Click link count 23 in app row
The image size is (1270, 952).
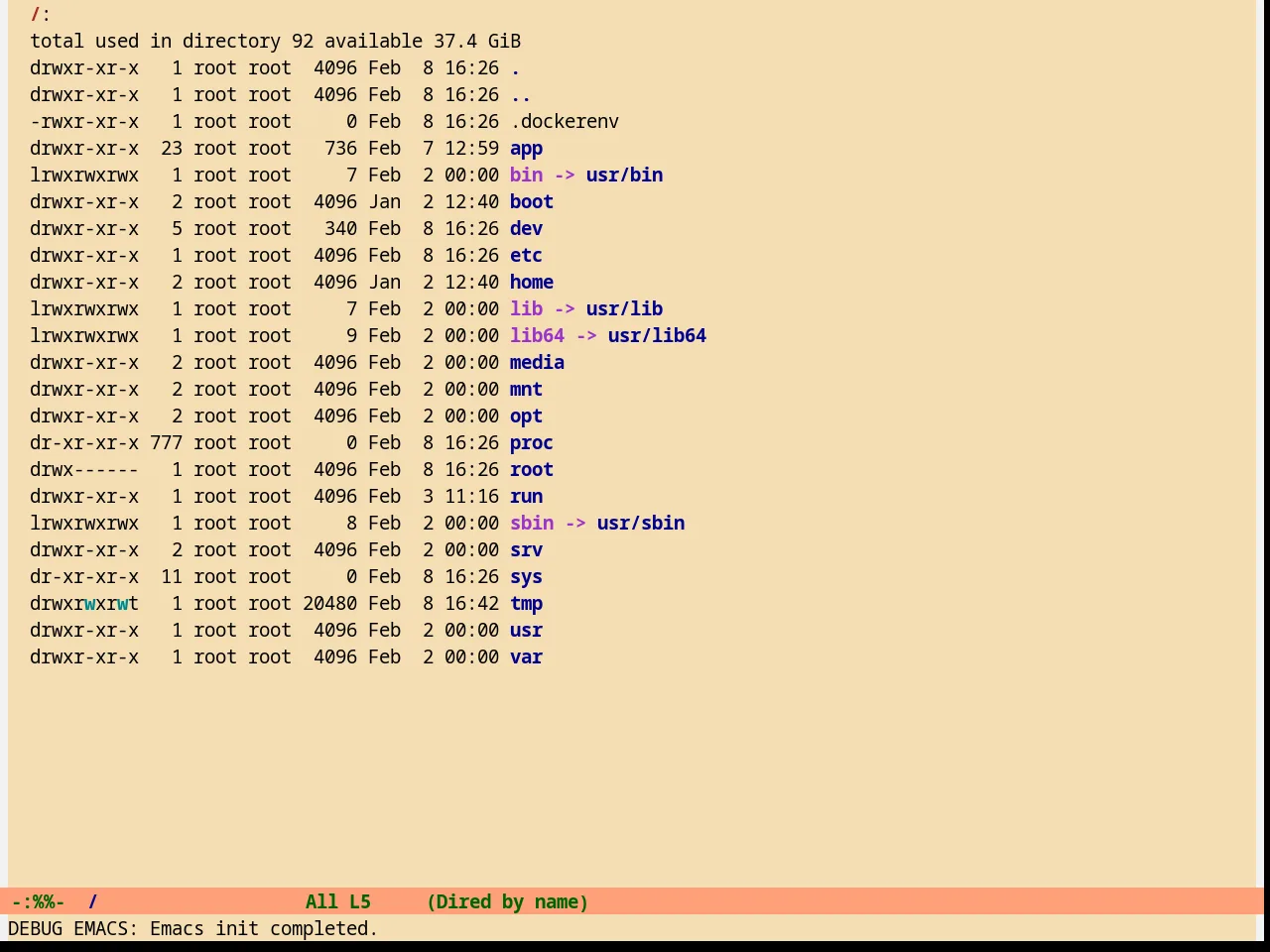point(172,149)
